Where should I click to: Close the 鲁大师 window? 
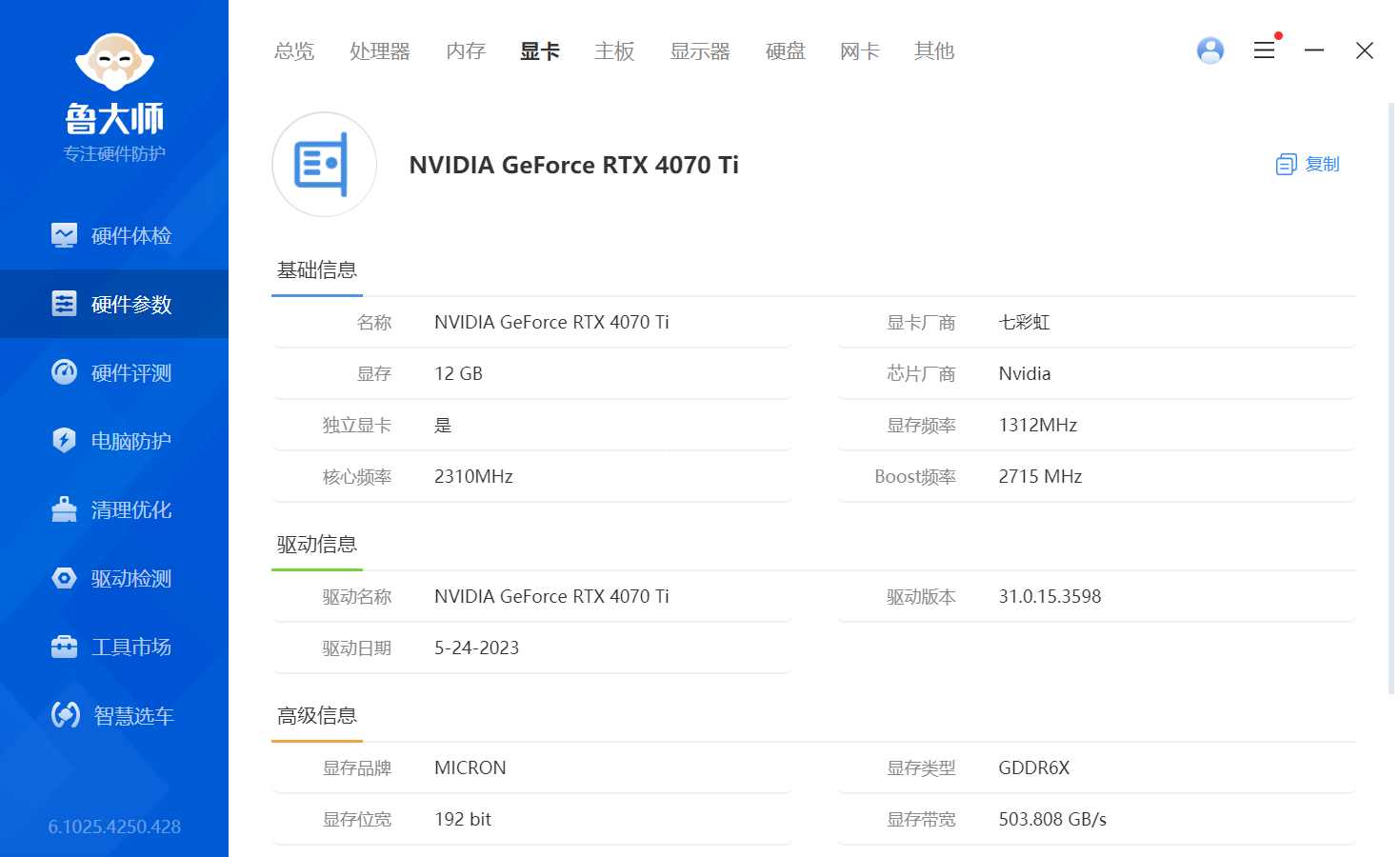point(1365,50)
